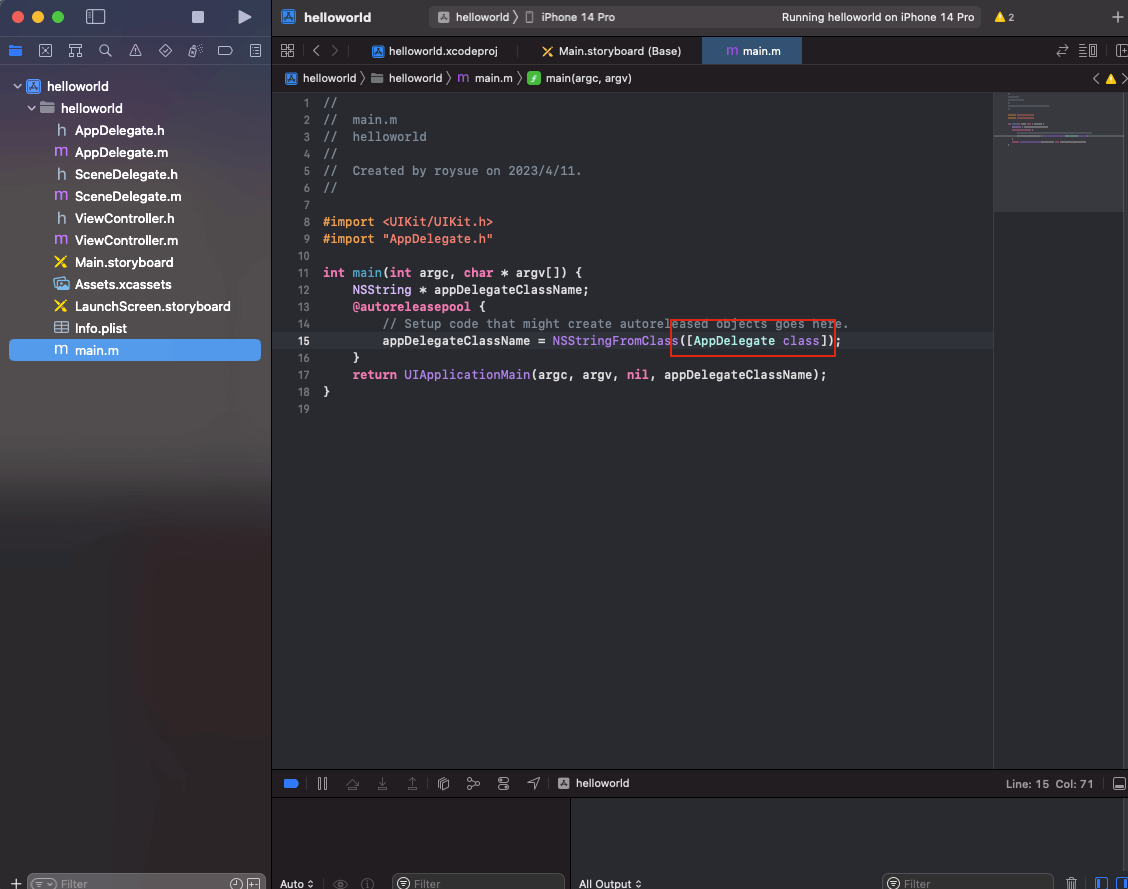
Task: Click helloworld folder in jump bar
Action: point(406,78)
